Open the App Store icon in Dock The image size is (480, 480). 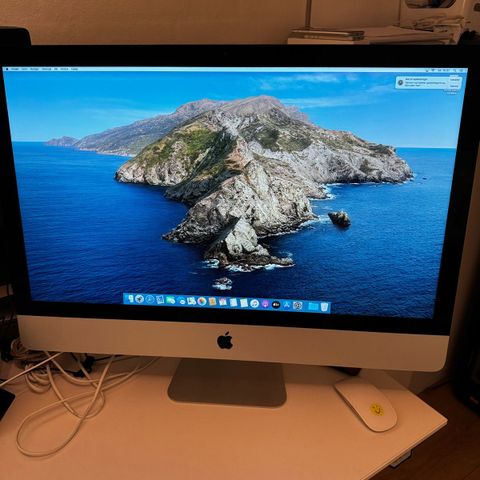pos(287,305)
